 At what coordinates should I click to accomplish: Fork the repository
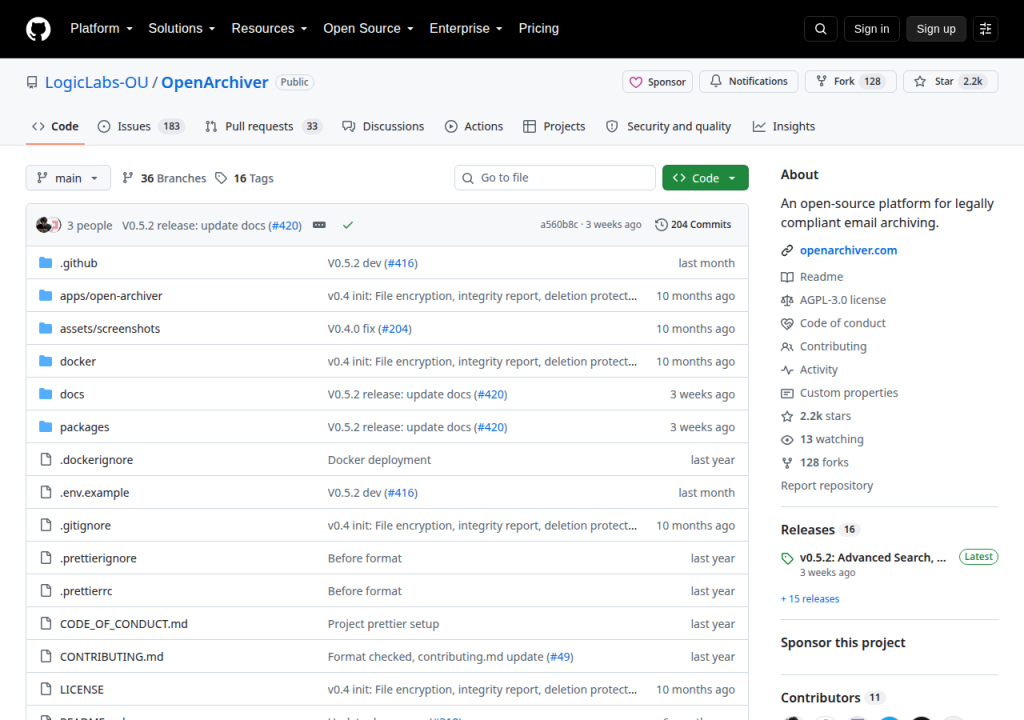pos(850,82)
